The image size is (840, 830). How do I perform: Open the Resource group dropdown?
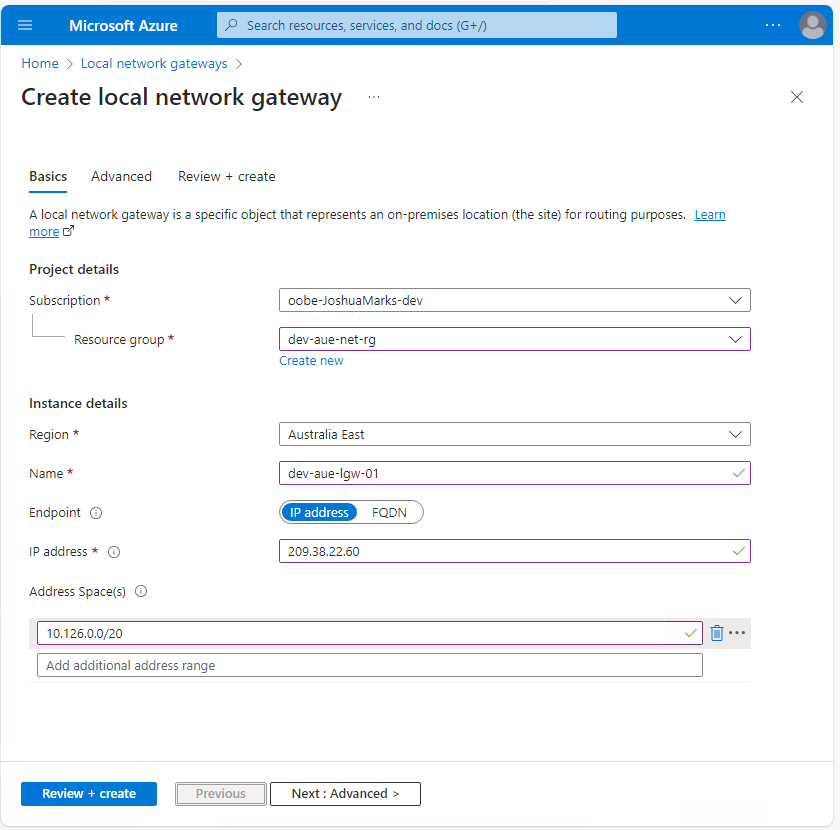pyautogui.click(x=514, y=339)
